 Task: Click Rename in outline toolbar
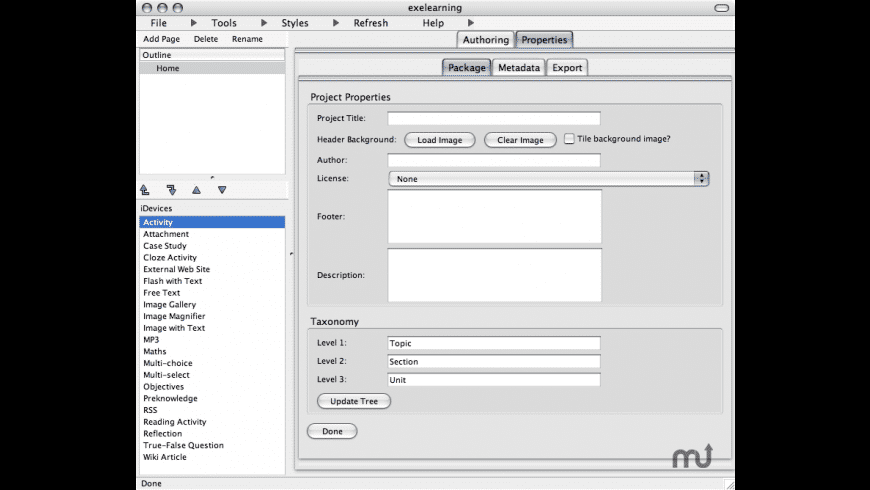coord(247,39)
